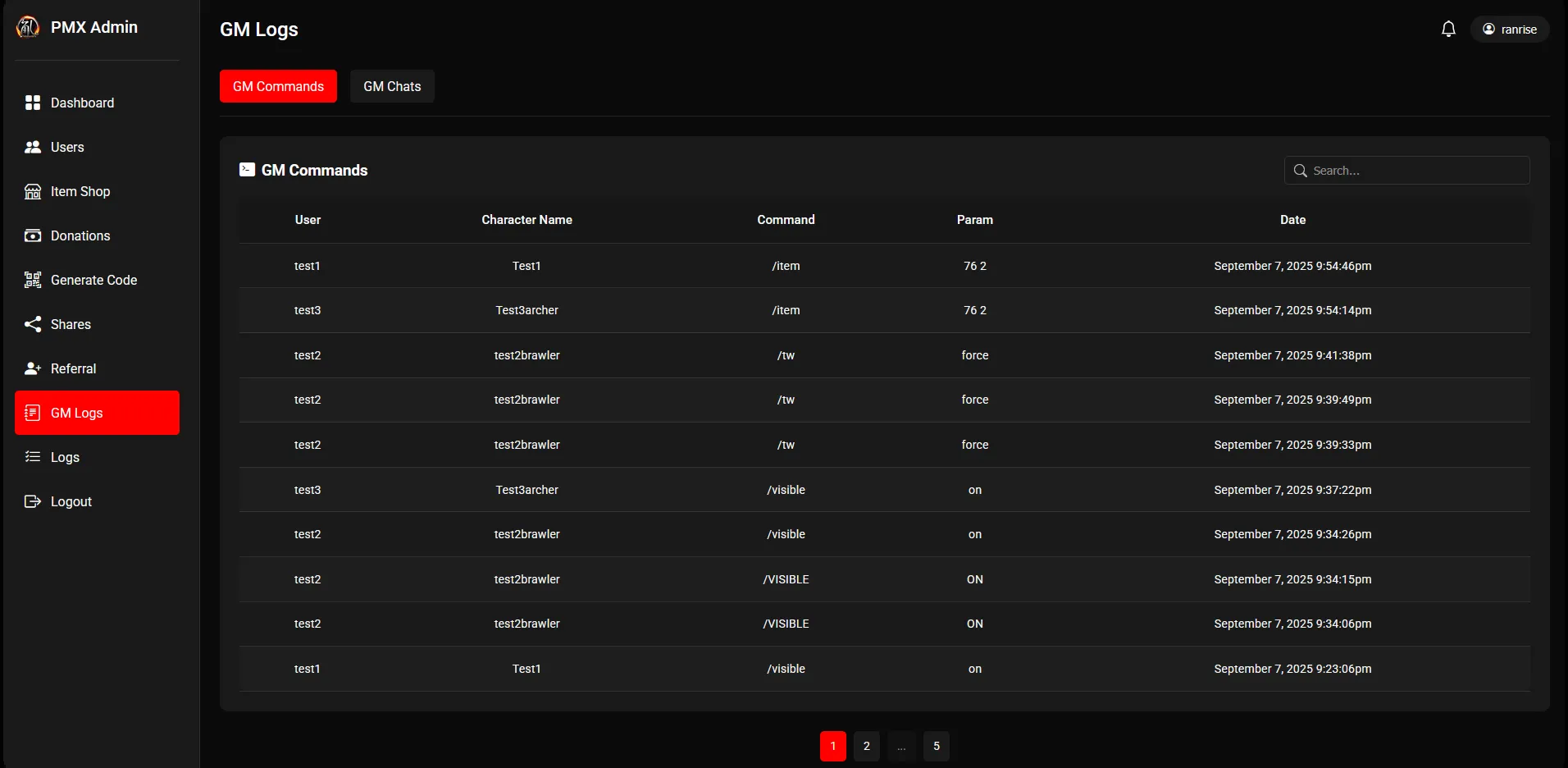Click the Item Shop storefront icon
The image size is (1568, 768).
(x=33, y=191)
